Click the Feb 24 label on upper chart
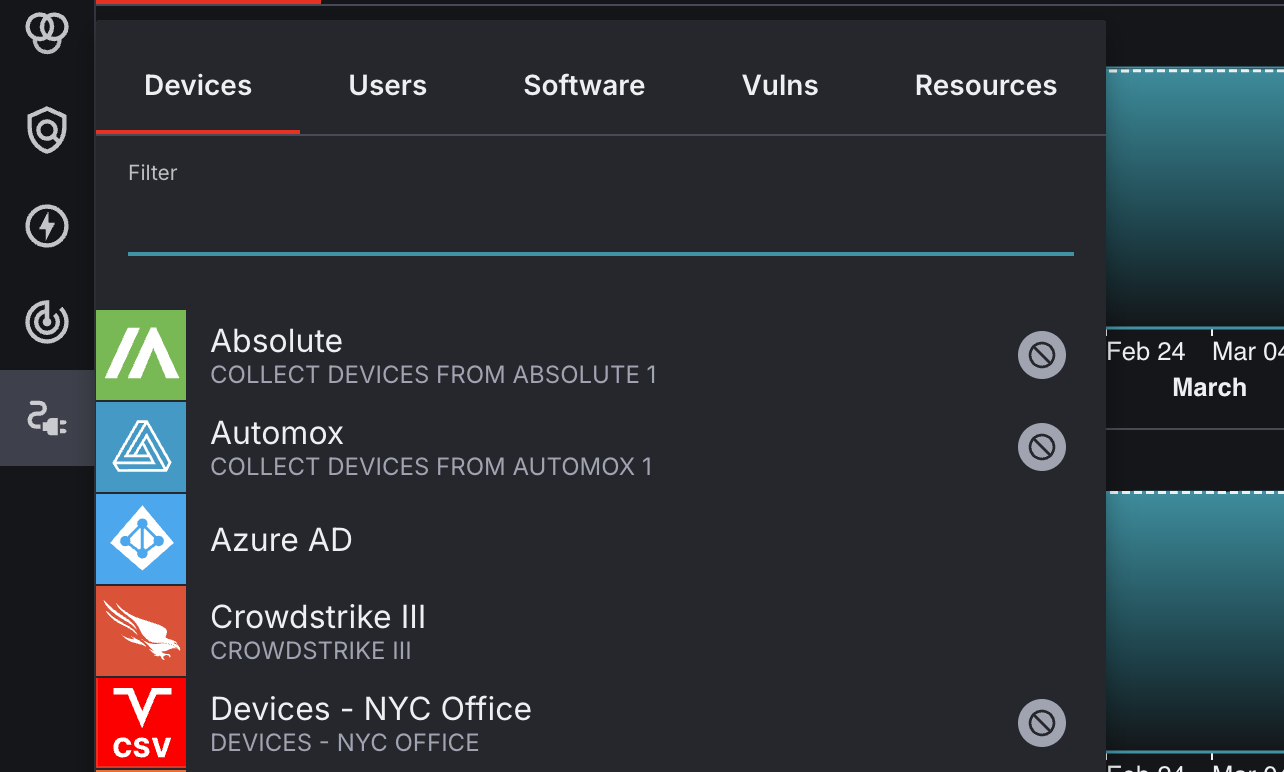This screenshot has width=1284, height=772. (x=1146, y=352)
